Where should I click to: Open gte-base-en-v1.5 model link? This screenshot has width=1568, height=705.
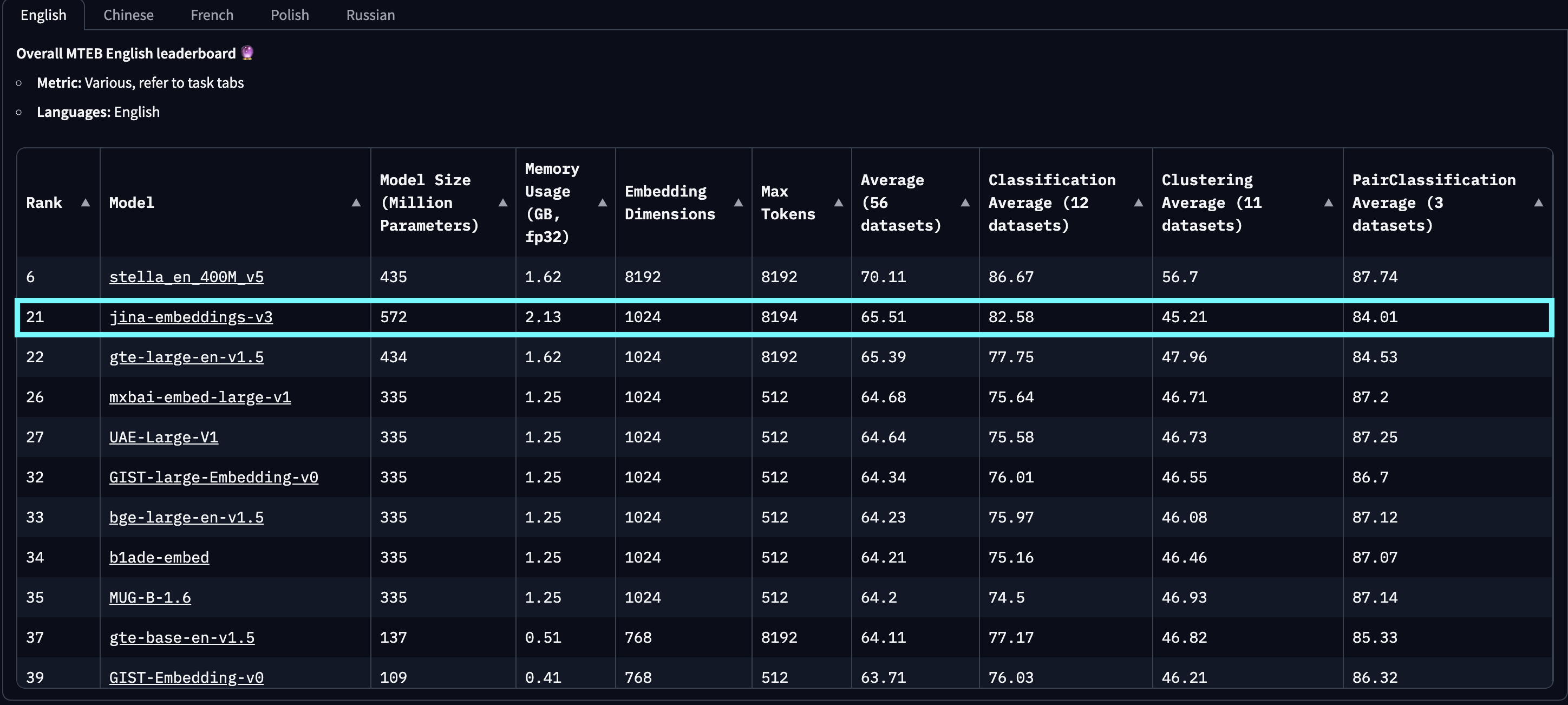pos(182,638)
